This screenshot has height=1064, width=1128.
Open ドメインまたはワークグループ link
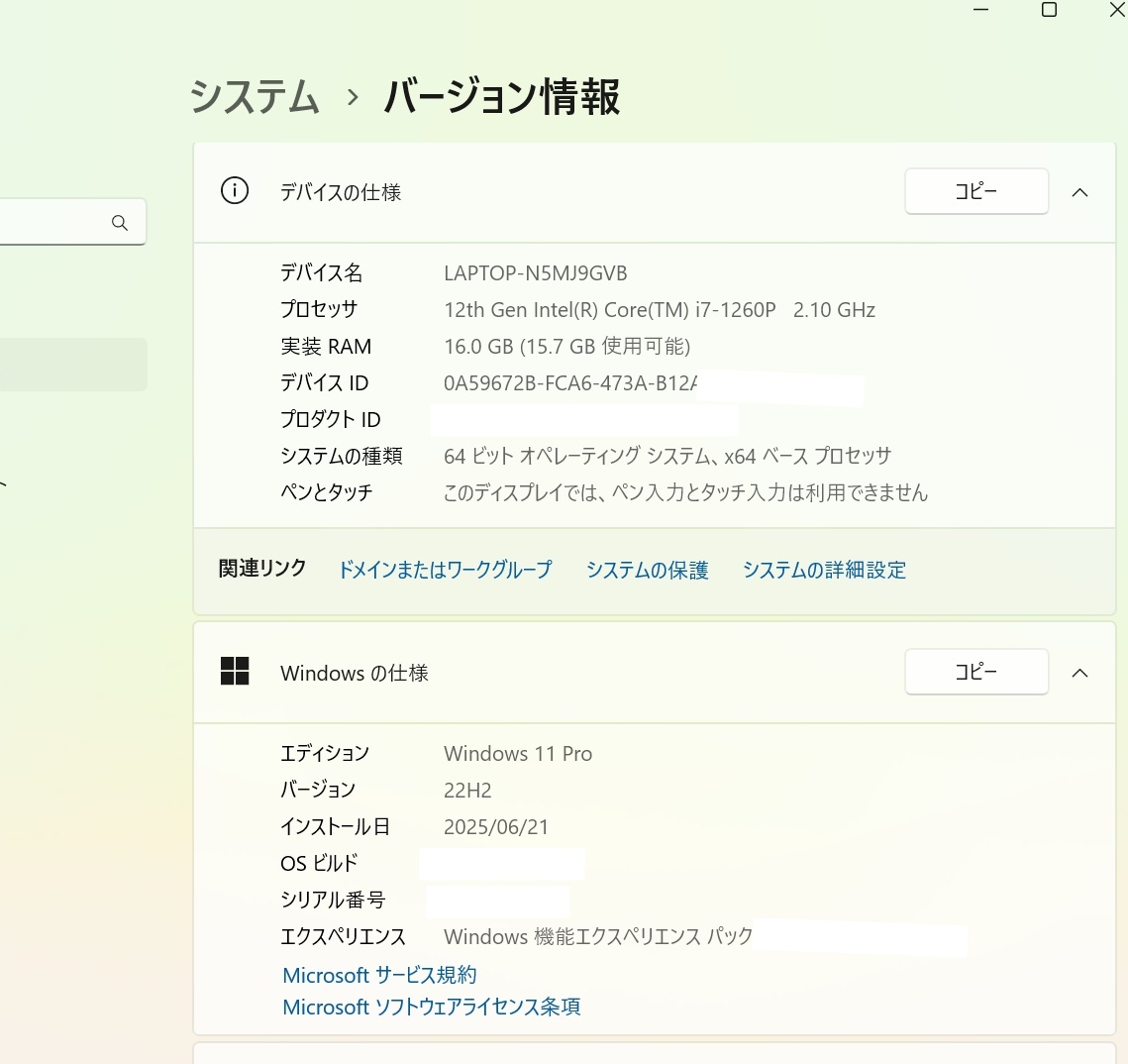pos(446,570)
